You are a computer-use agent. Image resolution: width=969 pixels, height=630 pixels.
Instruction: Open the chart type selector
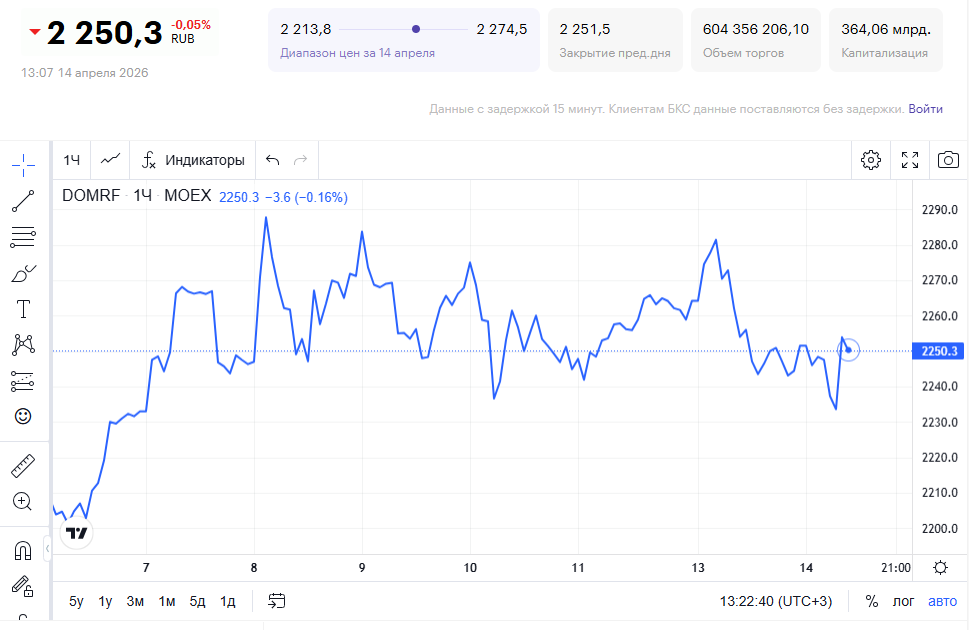pos(109,159)
